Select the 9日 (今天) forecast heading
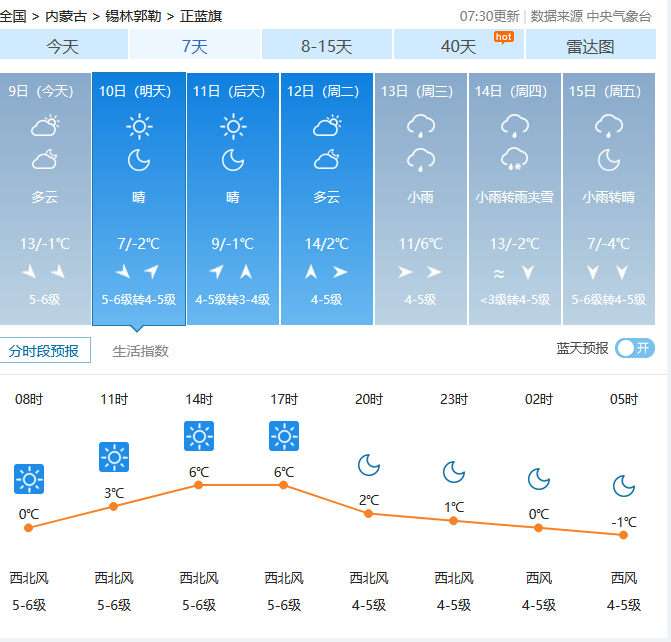This screenshot has height=642, width=671. point(41,91)
